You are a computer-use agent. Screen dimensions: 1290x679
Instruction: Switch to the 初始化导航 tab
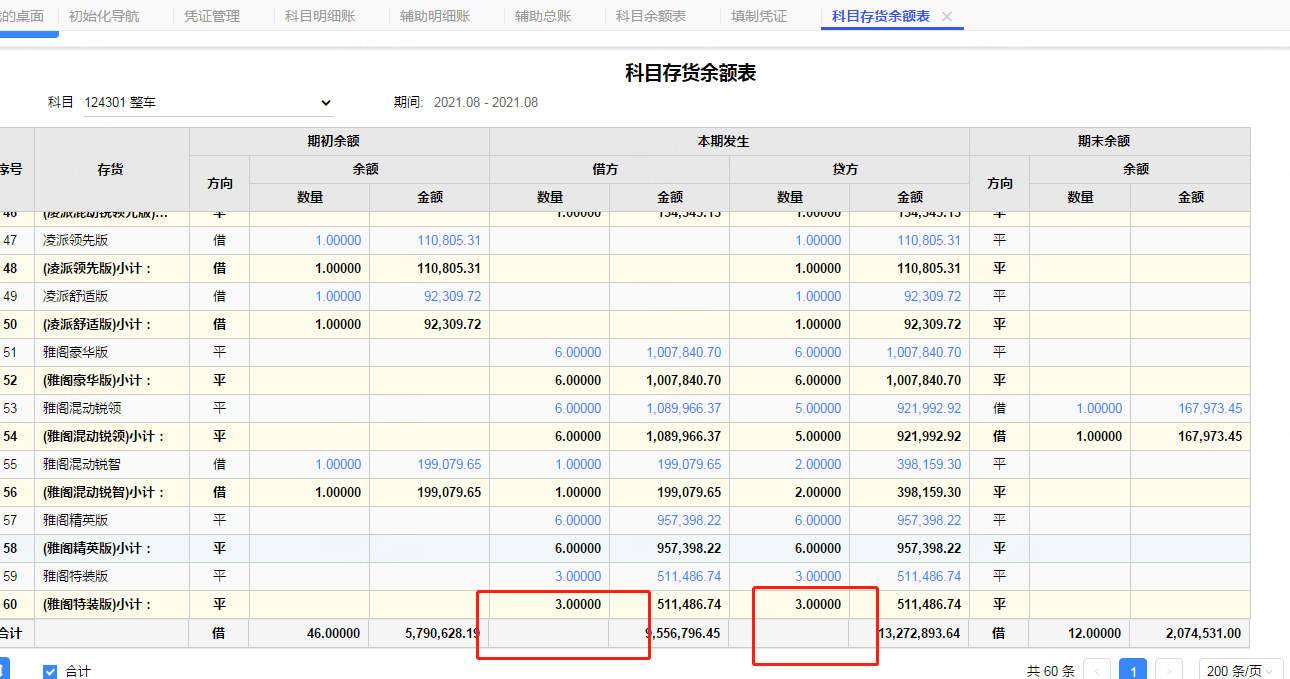coord(104,16)
